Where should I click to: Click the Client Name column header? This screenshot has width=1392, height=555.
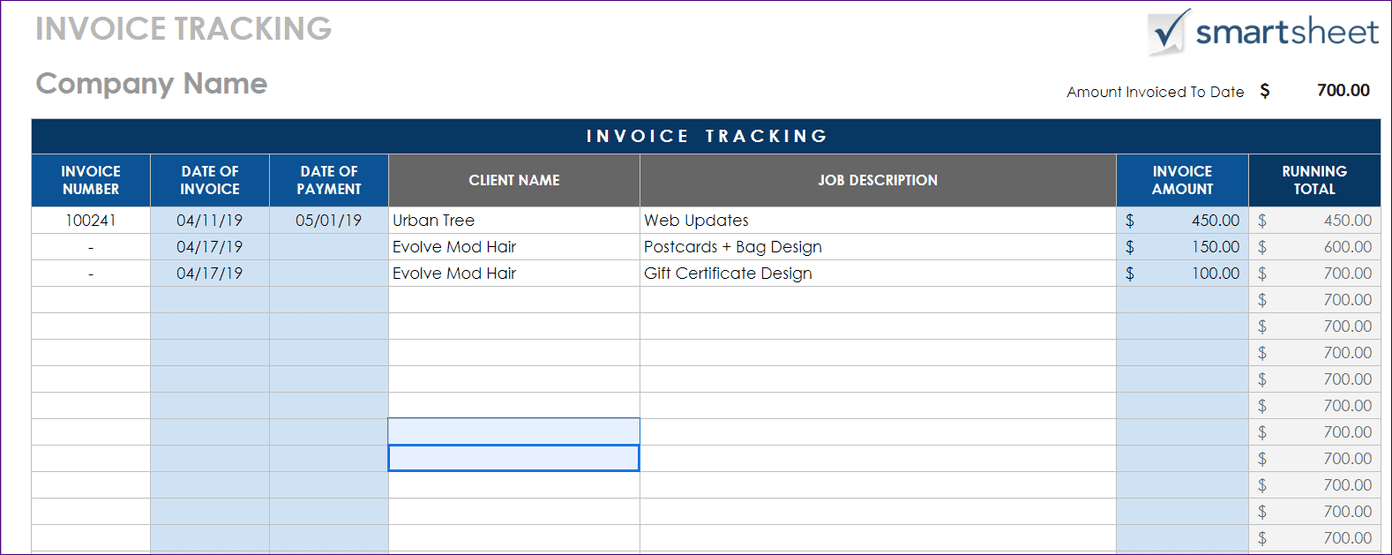pyautogui.click(x=514, y=180)
